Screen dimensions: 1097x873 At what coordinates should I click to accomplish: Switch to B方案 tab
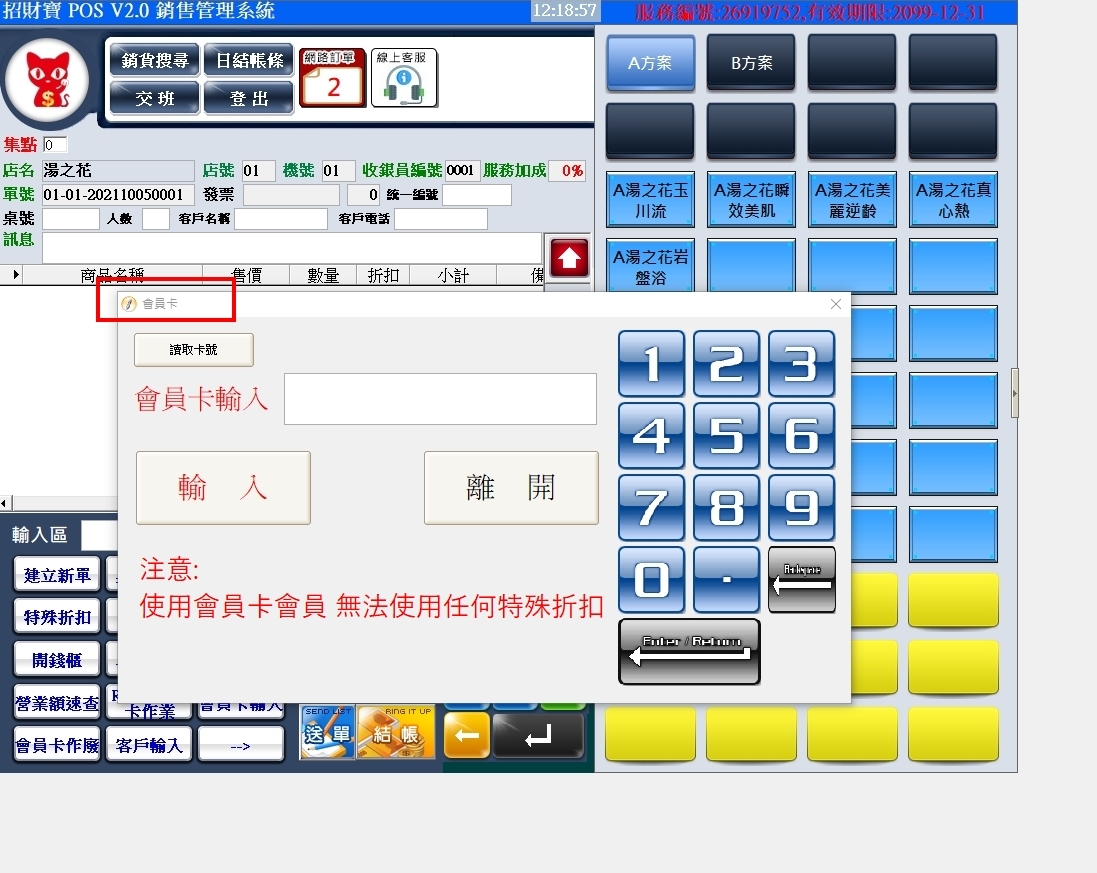pos(751,63)
